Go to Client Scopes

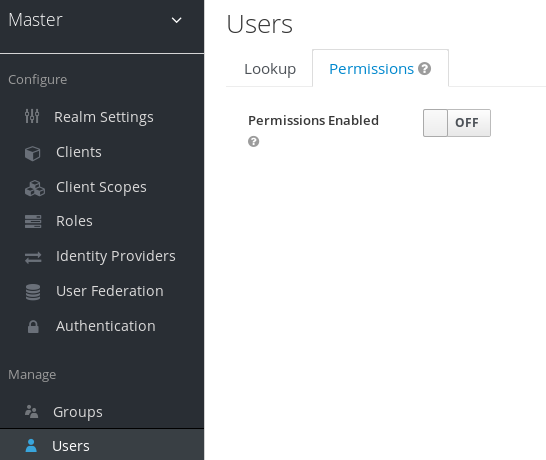pos(102,187)
